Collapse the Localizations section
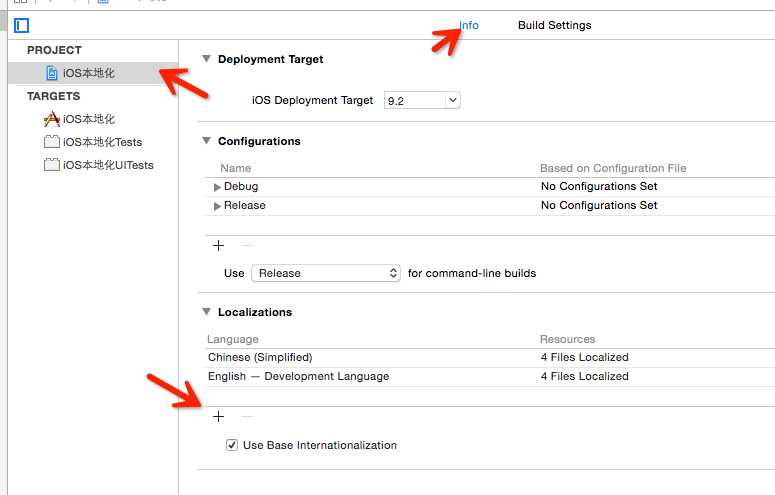775x495 pixels. (207, 312)
